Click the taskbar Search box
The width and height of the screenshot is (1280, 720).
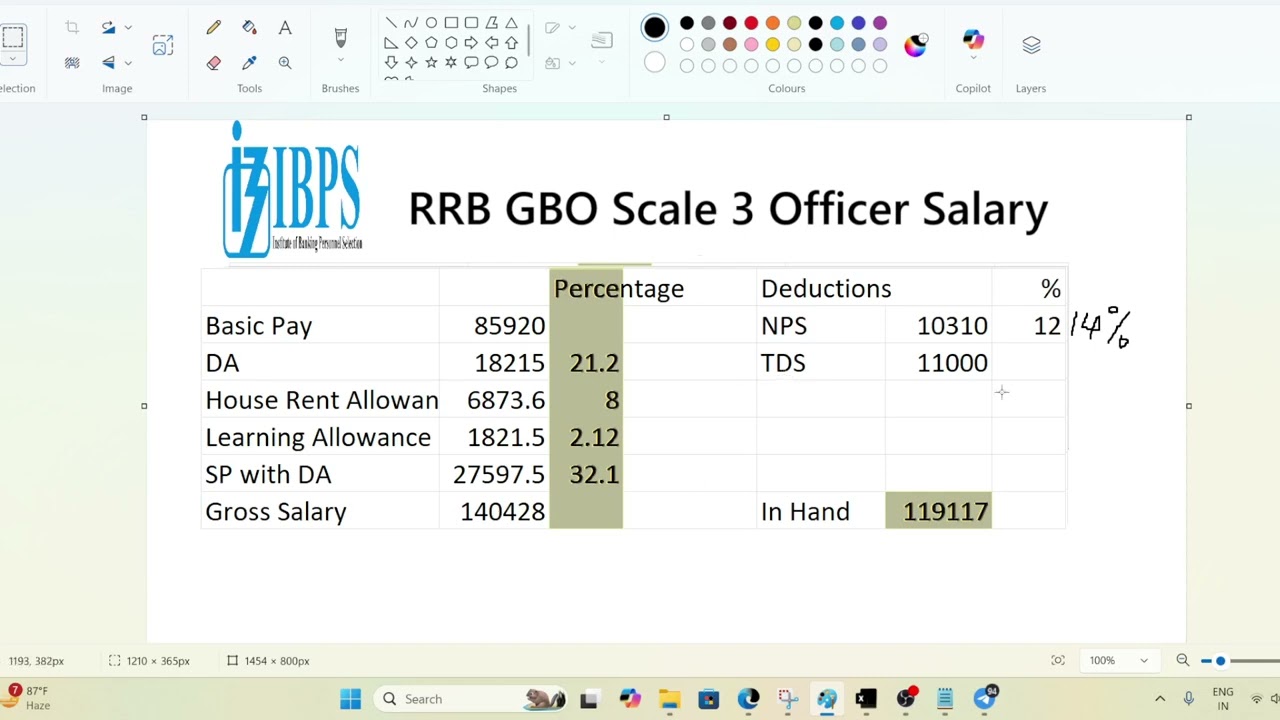[x=470, y=699]
